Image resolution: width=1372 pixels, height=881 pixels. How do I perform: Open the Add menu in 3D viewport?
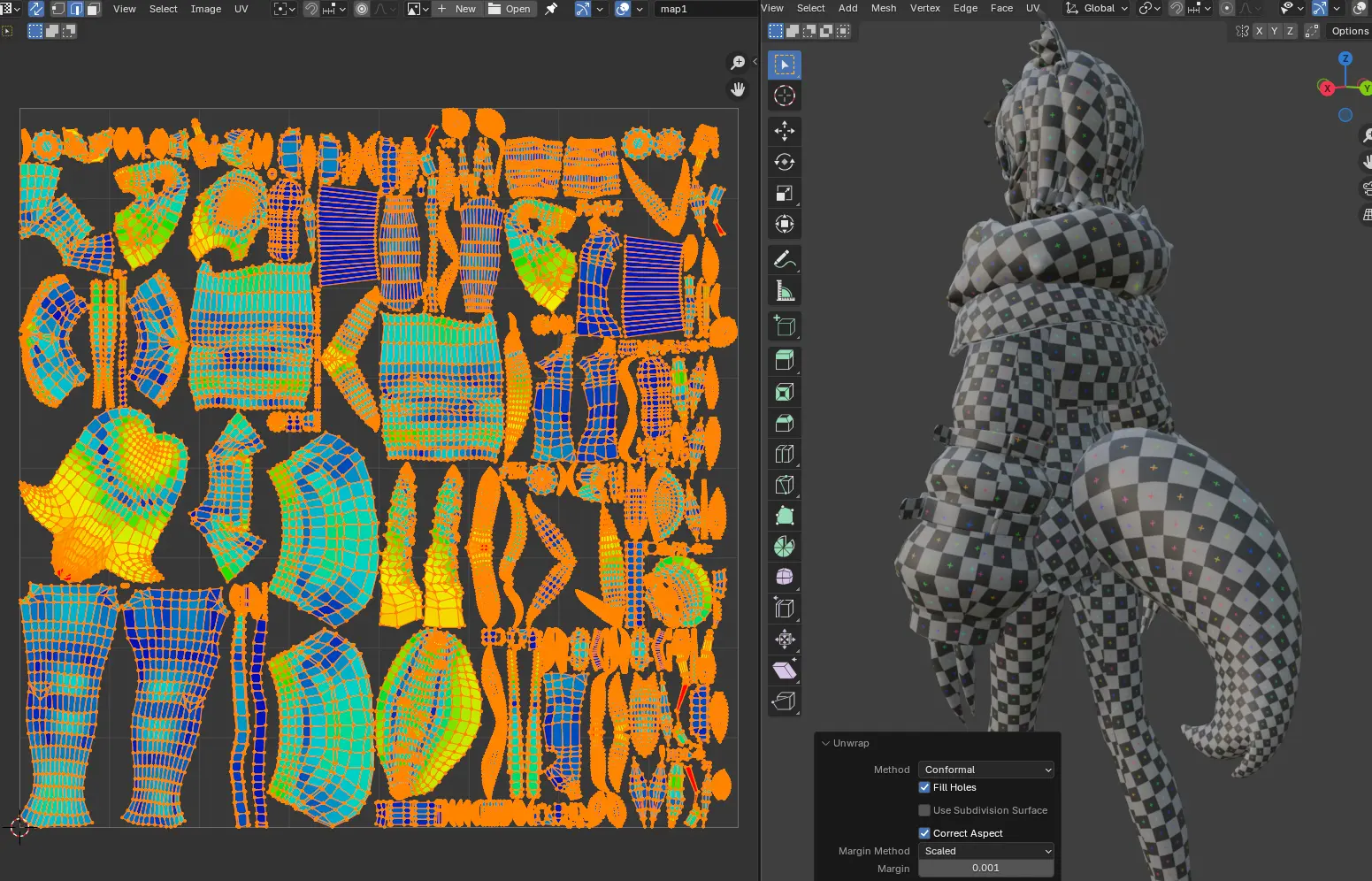pyautogui.click(x=847, y=8)
